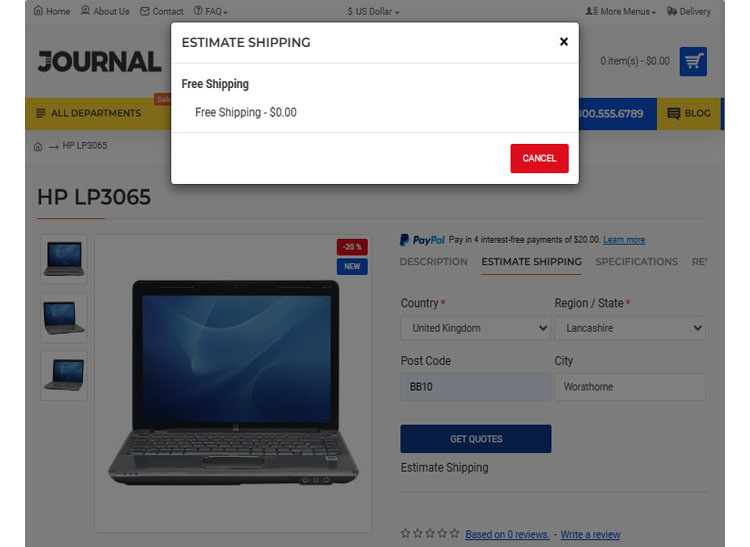Click the Delivery truck link

click(689, 11)
